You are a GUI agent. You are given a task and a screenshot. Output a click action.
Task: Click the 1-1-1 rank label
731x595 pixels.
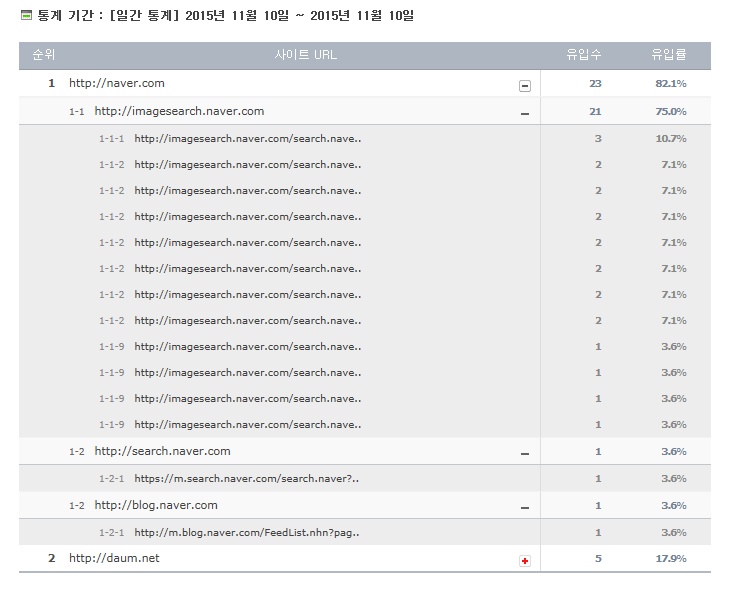tap(111, 139)
